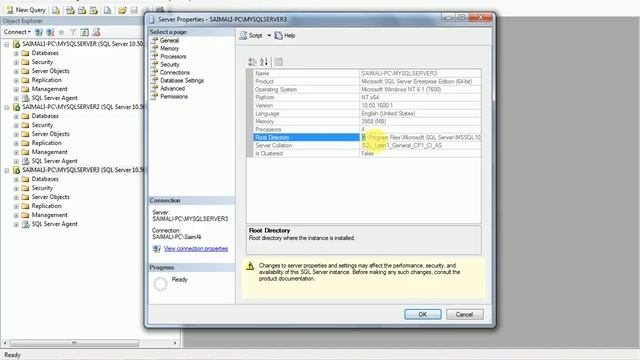Open the Advanced page in Server Properties
The image size is (640, 360).
172,88
